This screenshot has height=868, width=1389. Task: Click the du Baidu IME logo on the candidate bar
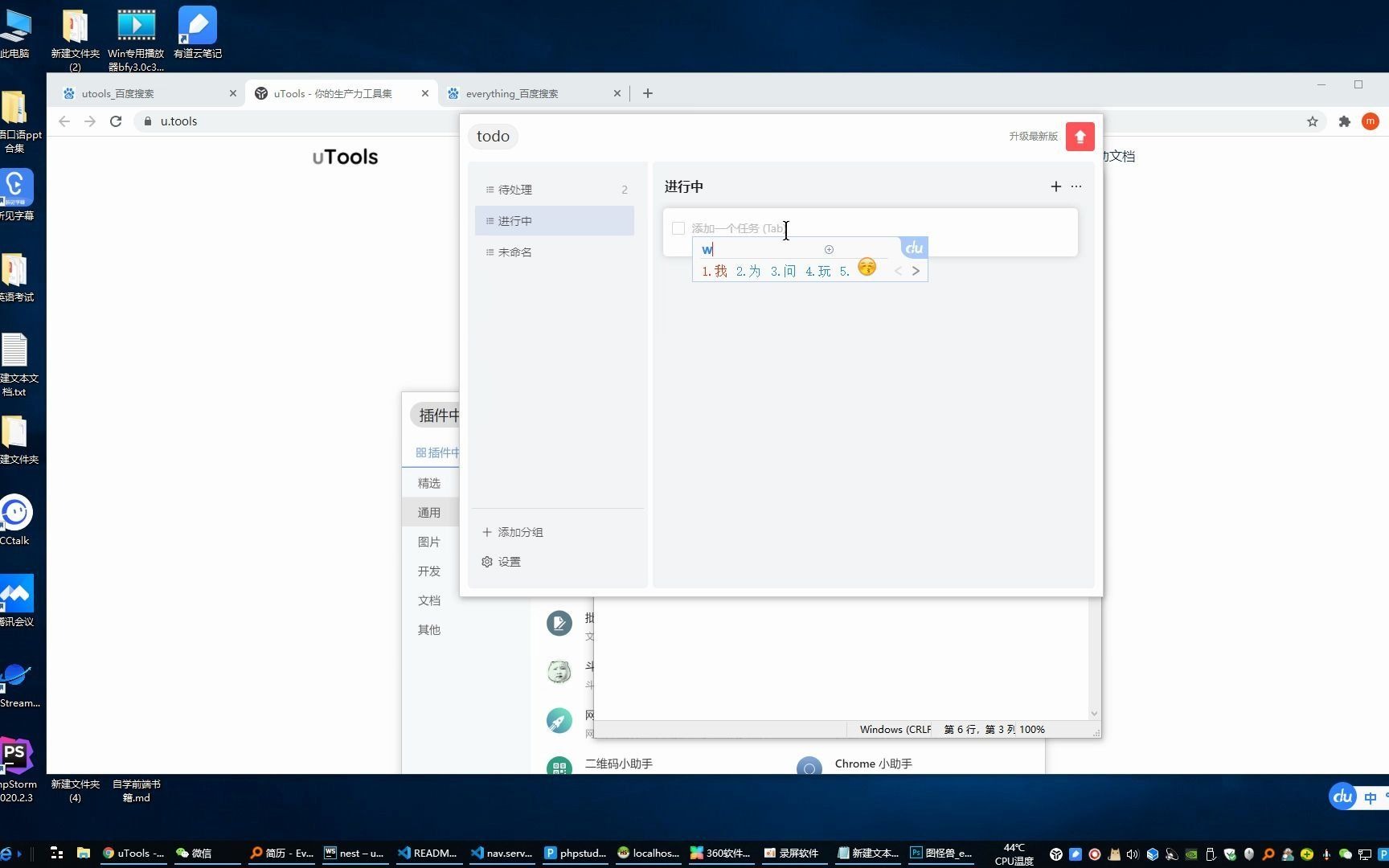click(x=913, y=248)
